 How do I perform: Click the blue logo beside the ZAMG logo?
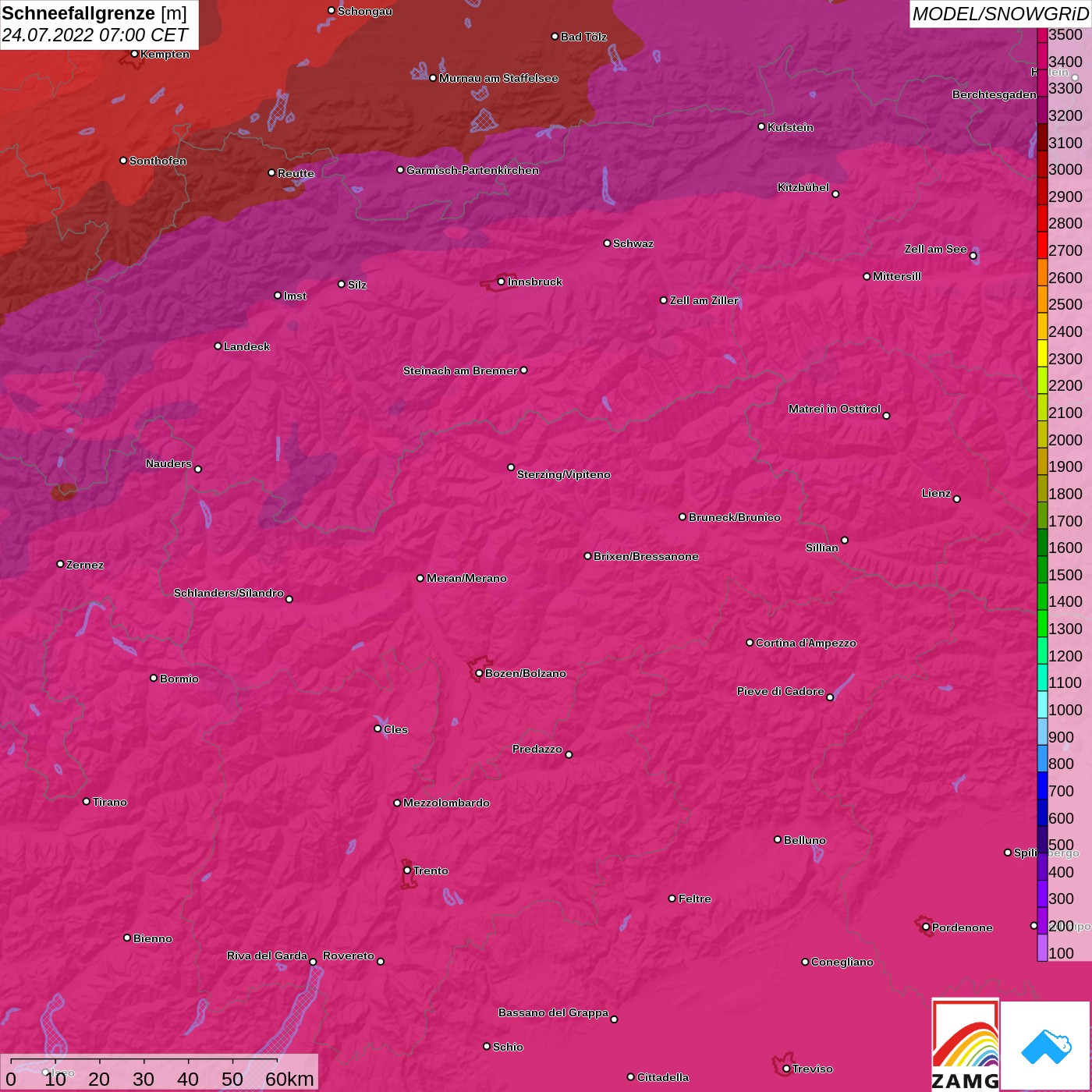click(1045, 1046)
